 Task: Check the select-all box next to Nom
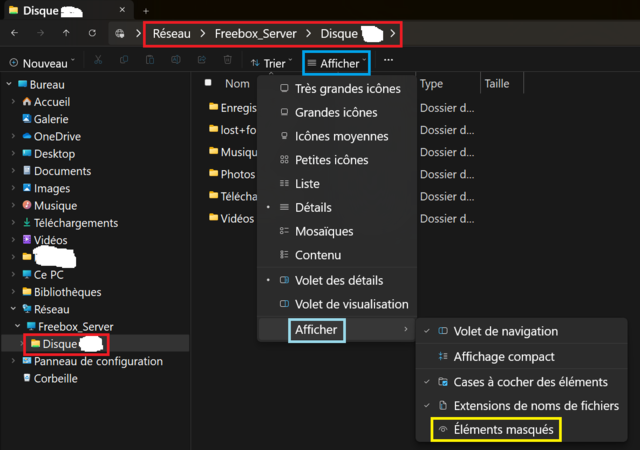[208, 83]
